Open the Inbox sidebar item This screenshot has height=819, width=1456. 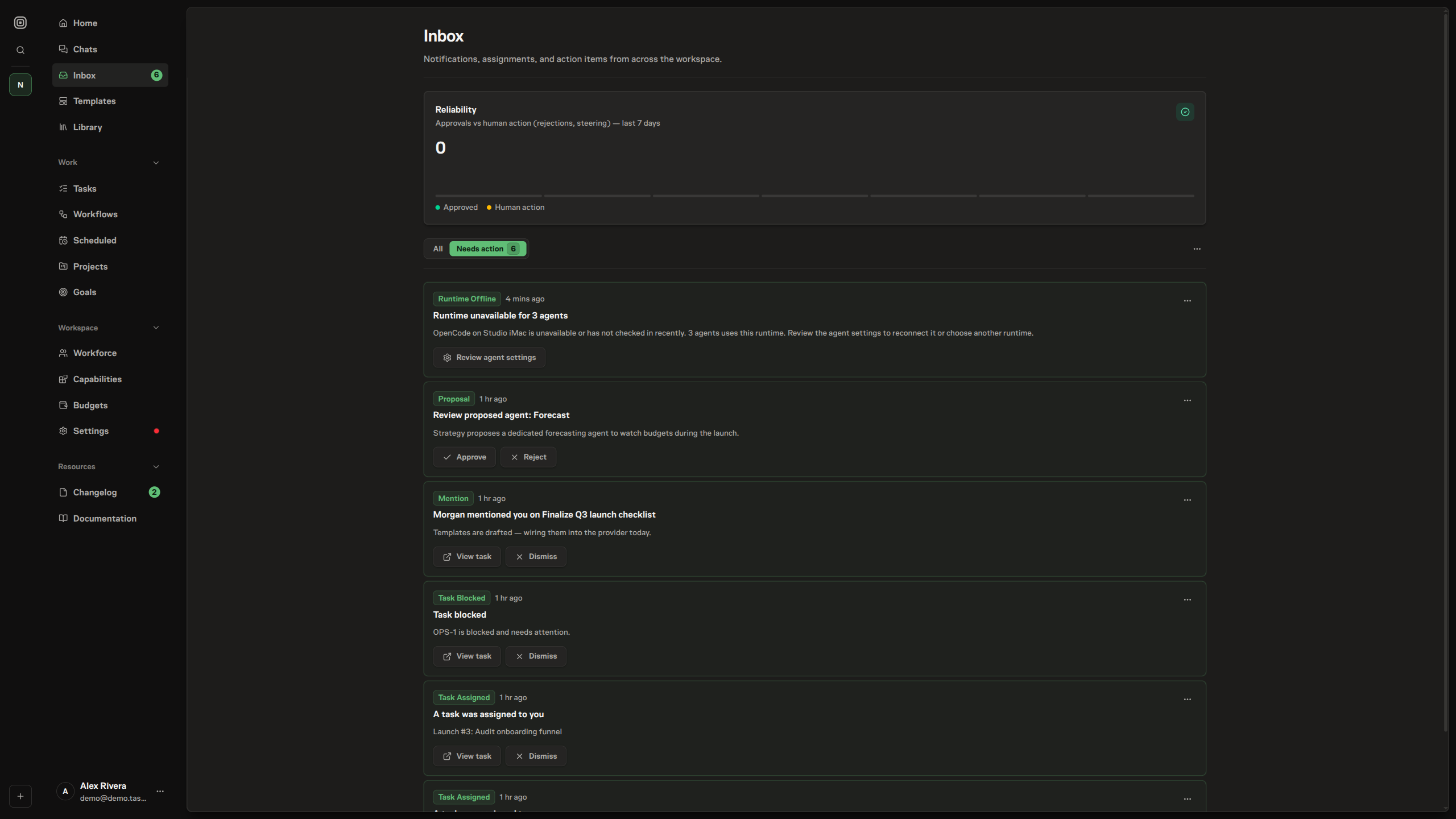[x=110, y=75]
